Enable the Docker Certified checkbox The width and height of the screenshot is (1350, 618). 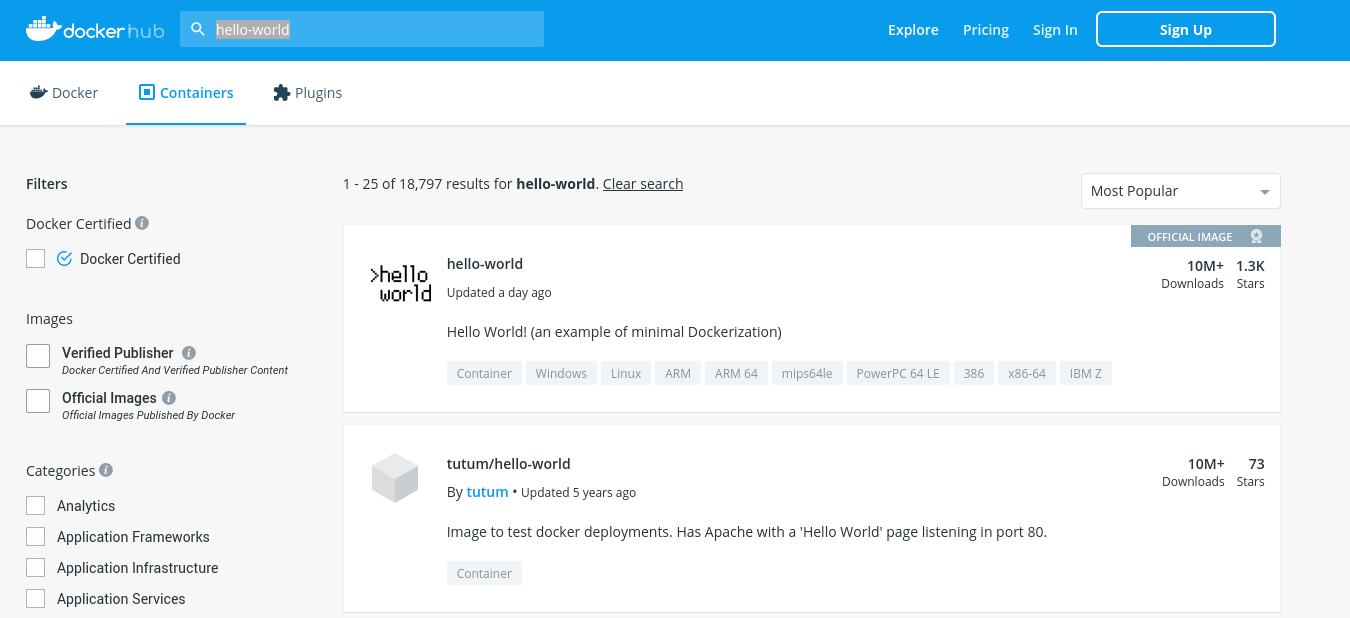36,259
